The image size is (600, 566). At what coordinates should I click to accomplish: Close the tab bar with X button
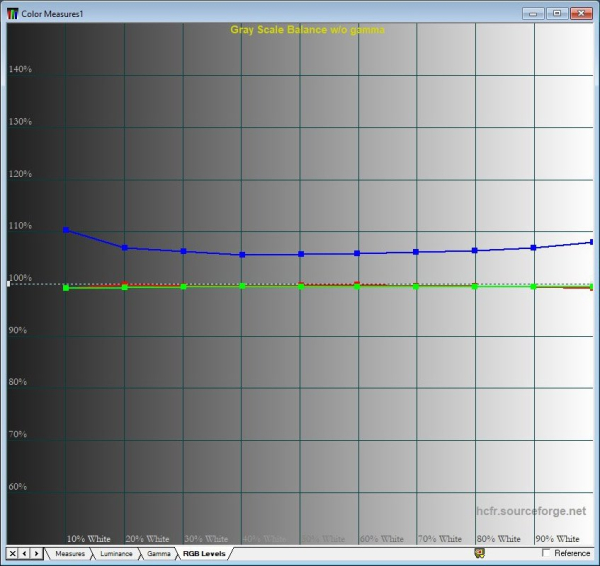(12, 553)
